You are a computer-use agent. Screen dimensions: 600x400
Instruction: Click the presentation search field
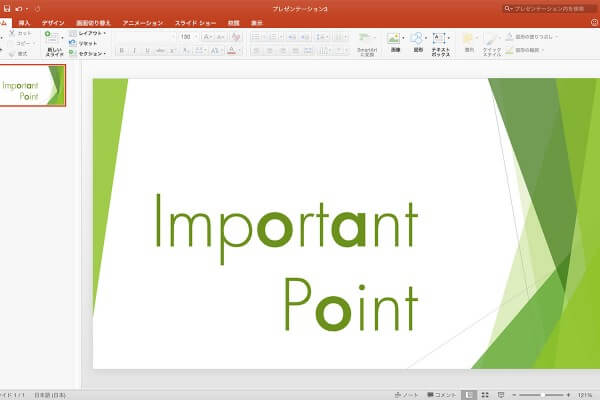pyautogui.click(x=549, y=8)
